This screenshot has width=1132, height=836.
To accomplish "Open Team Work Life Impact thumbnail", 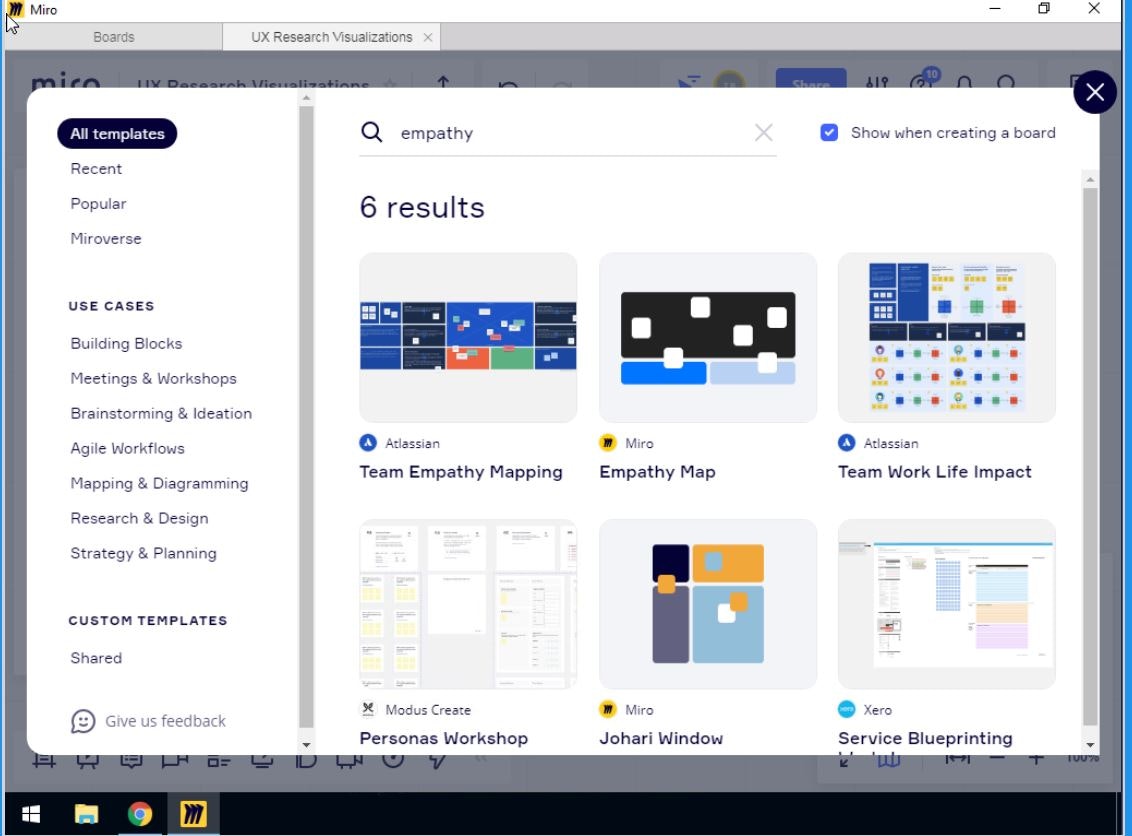I will 946,337.
